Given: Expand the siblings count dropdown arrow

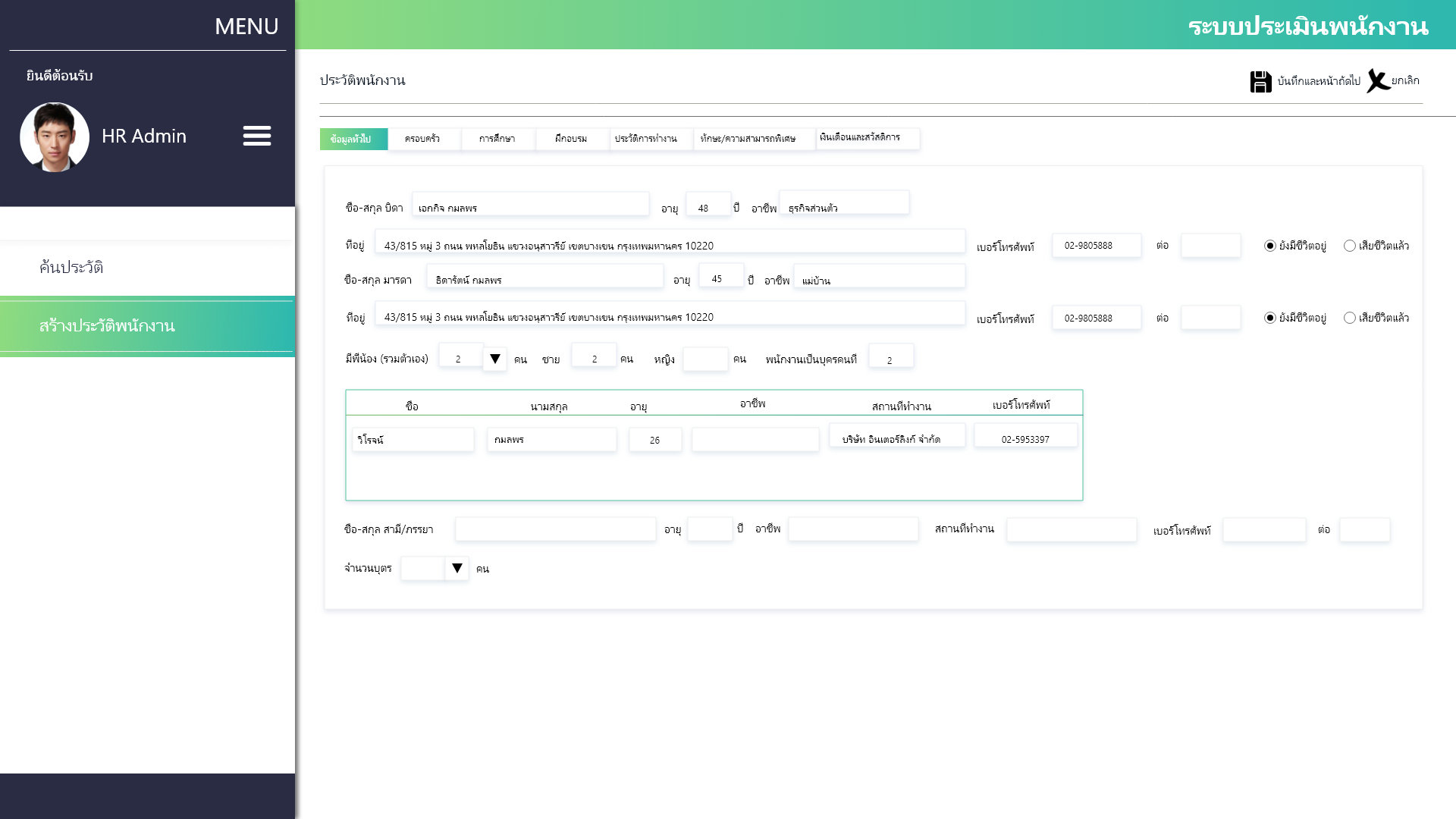Looking at the screenshot, I should (495, 359).
